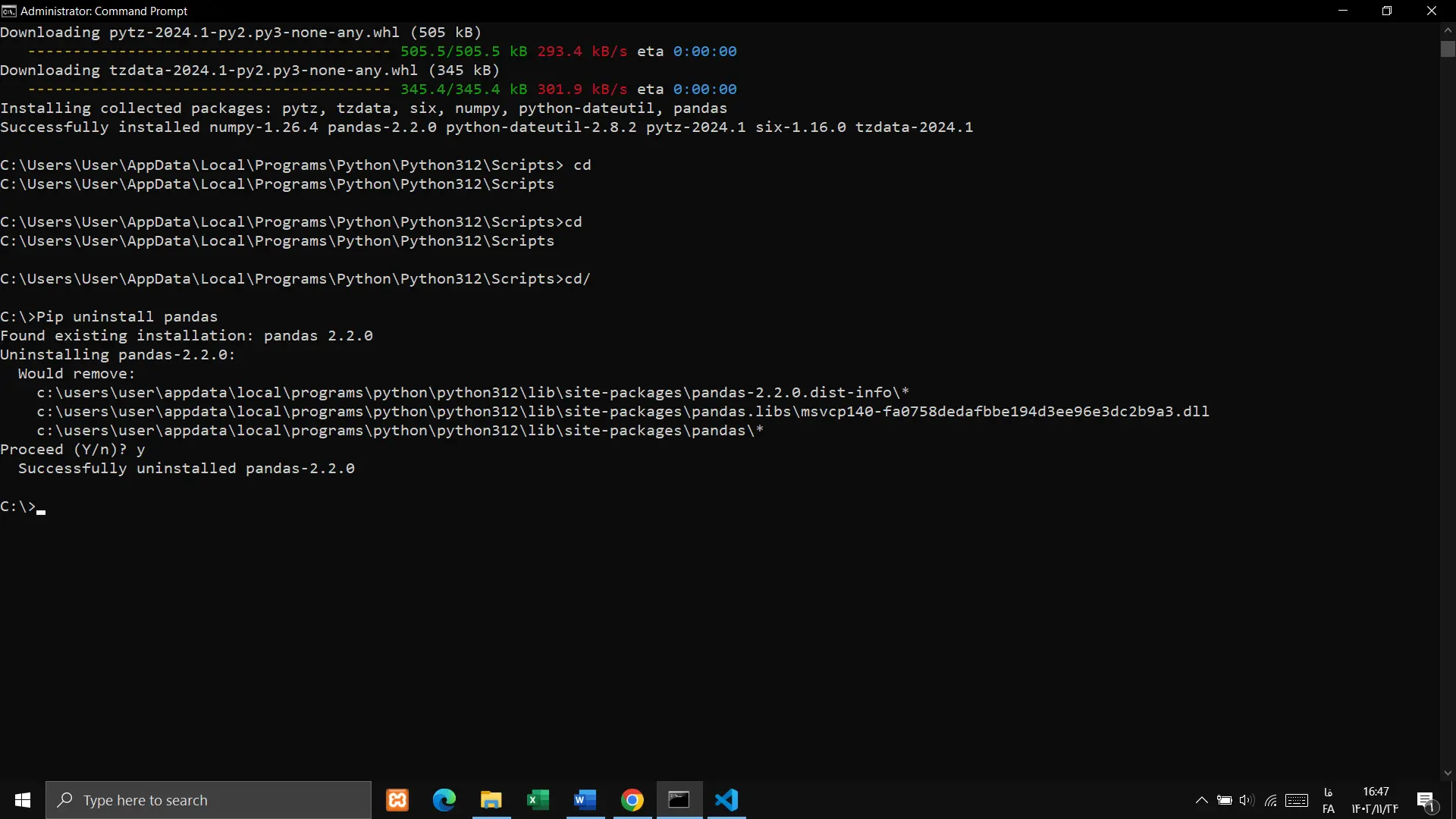Click the Command Prompt taskbar icon
1456x819 pixels.
679,800
